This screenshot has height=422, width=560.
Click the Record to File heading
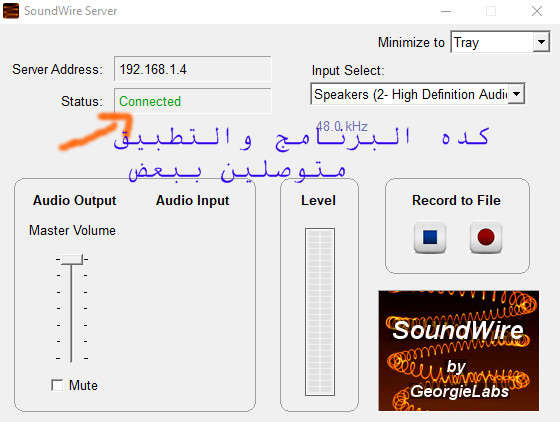[x=456, y=200]
